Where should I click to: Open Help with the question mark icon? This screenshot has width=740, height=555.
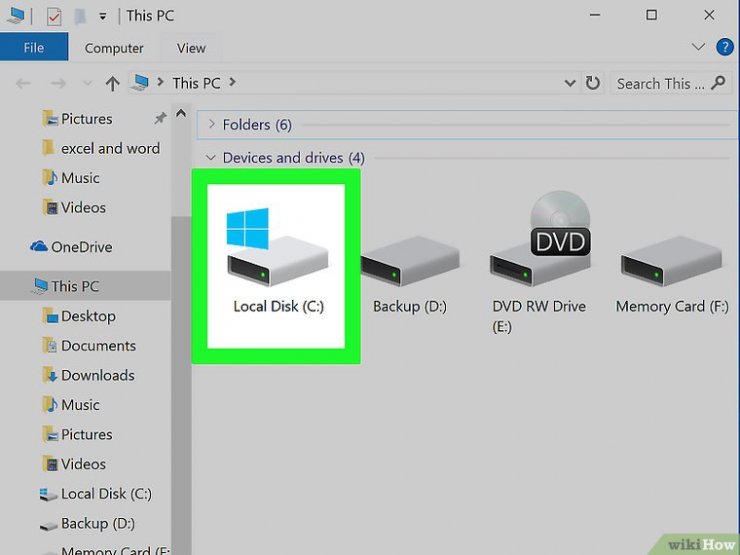[x=724, y=47]
